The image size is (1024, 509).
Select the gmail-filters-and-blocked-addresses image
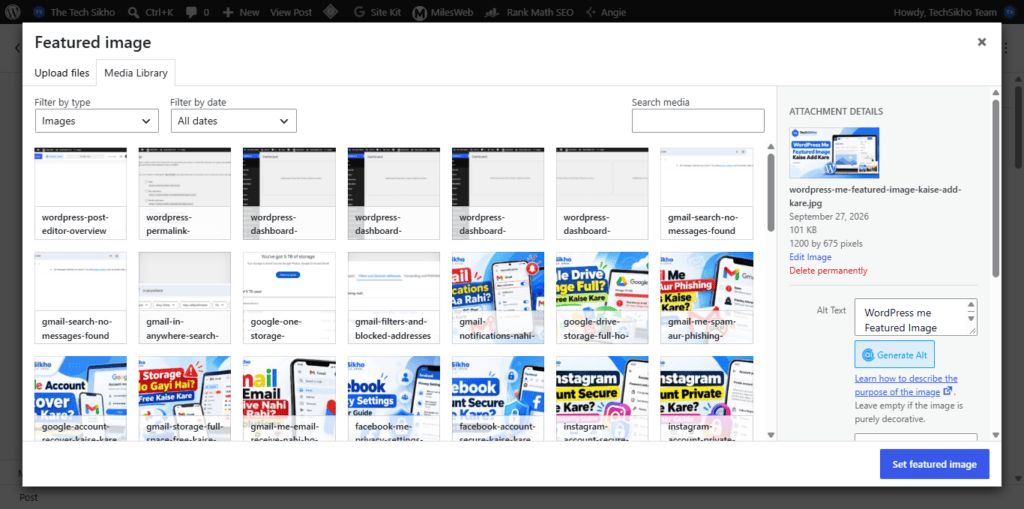pos(394,298)
